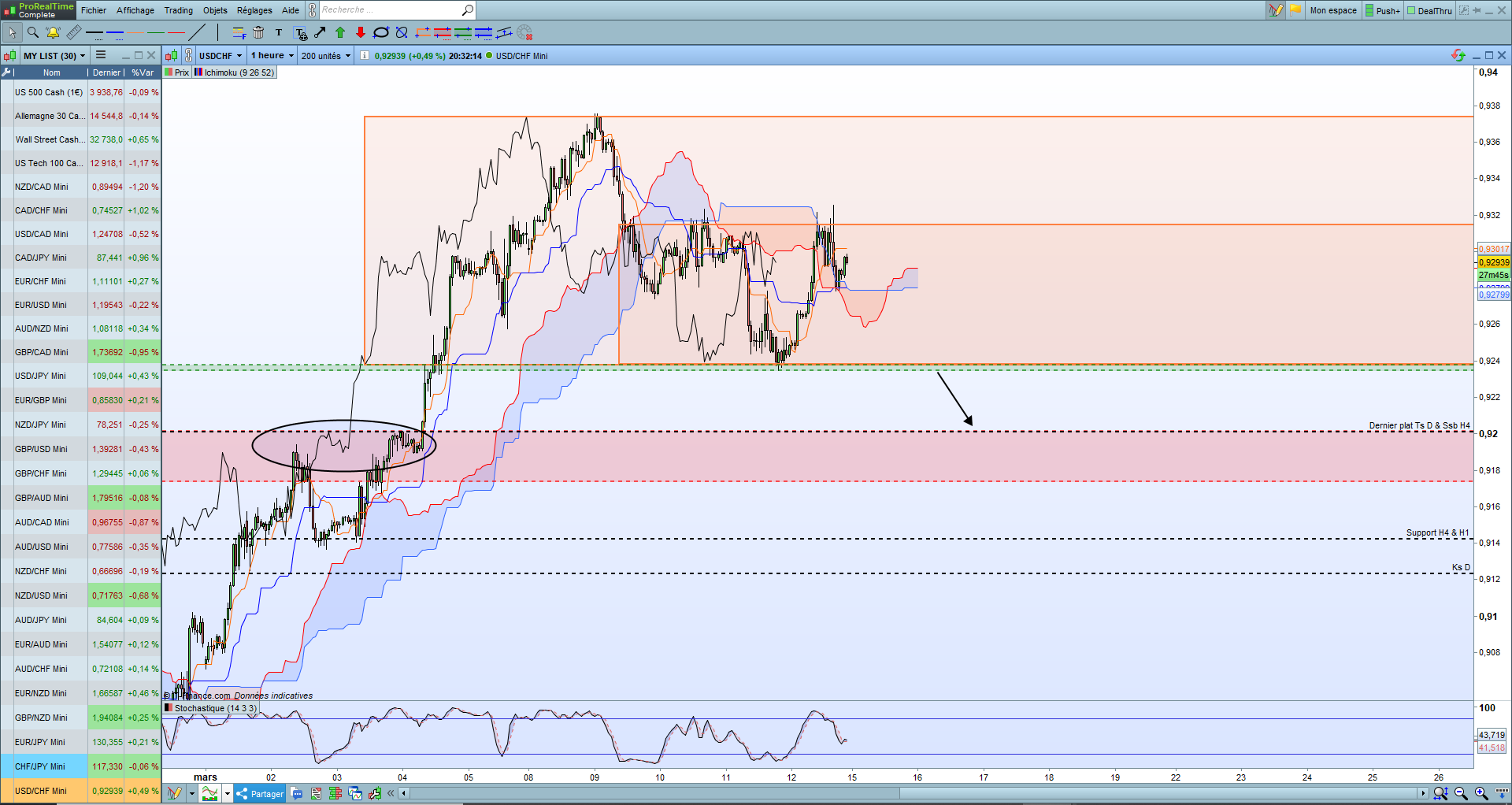Select the anchored text tool
1512x805 pixels.
coord(300,32)
